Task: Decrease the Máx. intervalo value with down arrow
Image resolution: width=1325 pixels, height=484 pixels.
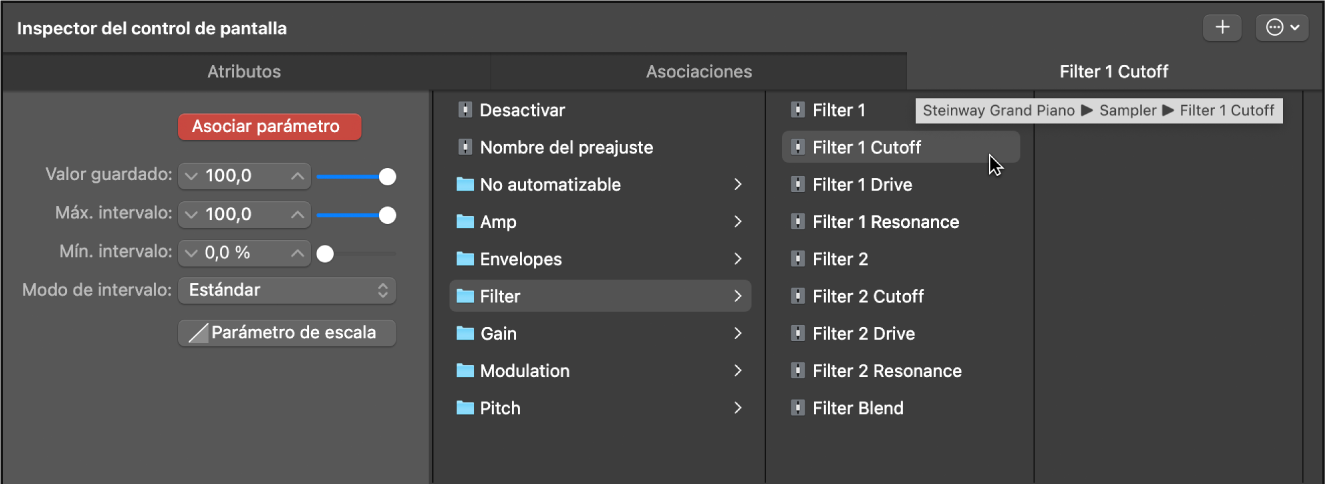Action: coord(192,215)
